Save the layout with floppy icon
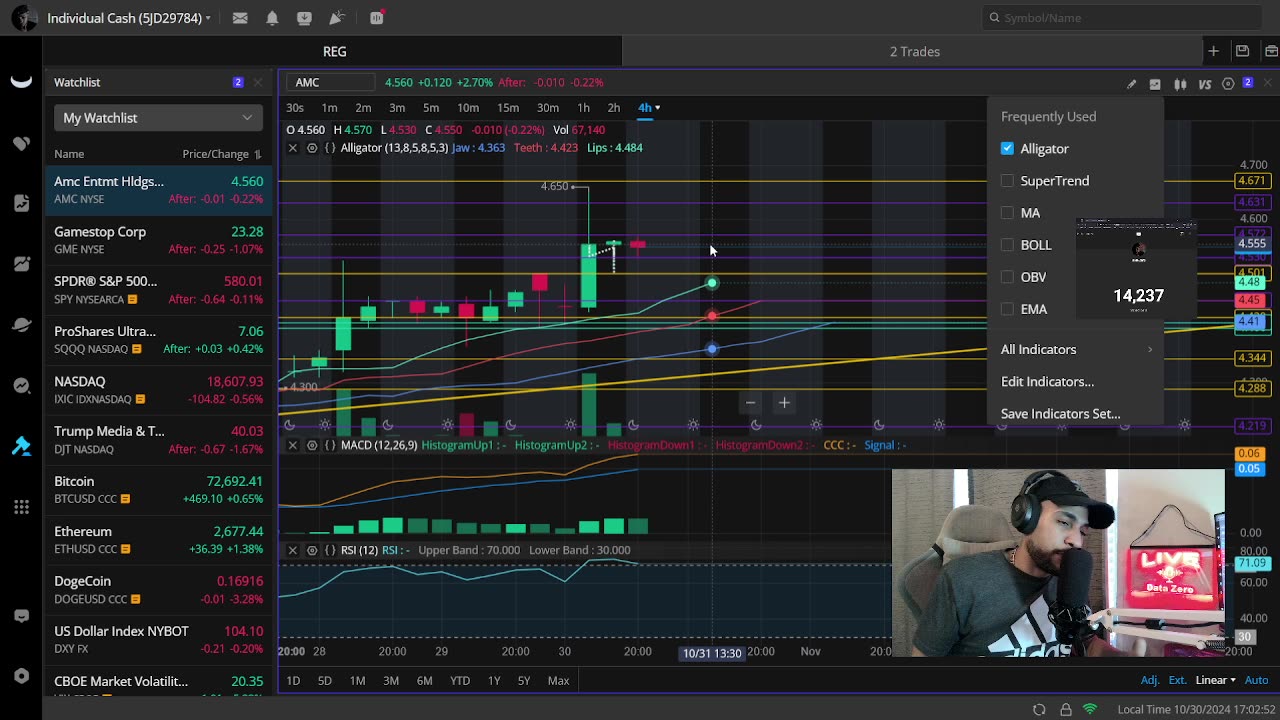 1242,51
